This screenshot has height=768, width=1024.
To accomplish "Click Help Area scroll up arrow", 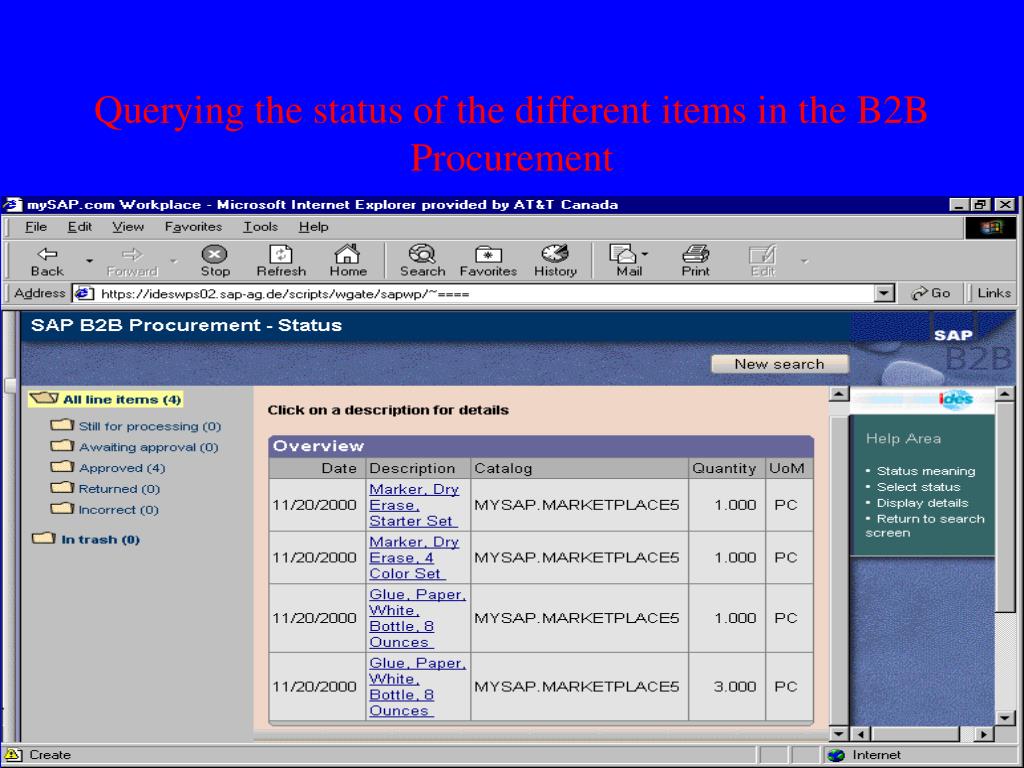I will pos(1005,394).
